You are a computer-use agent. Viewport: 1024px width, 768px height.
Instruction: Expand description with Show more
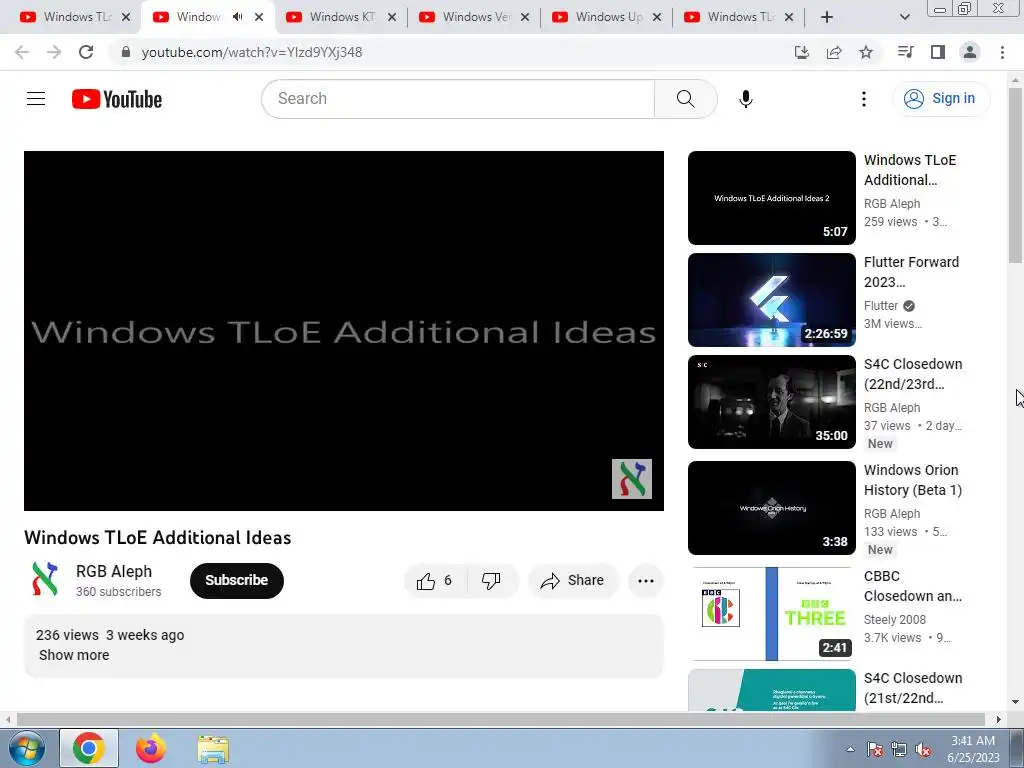pos(74,655)
